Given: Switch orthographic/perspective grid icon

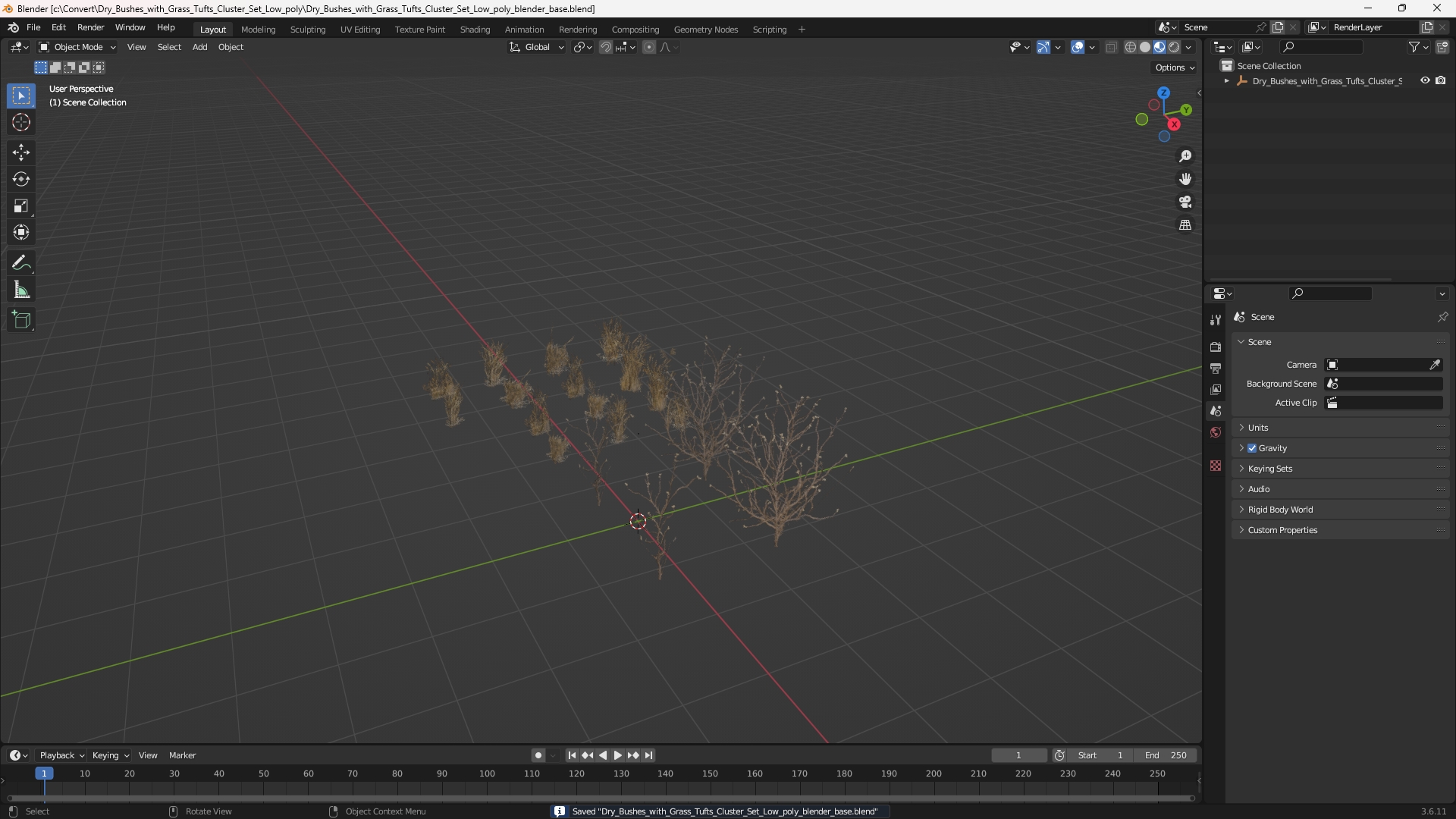Looking at the screenshot, I should pos(1185,225).
